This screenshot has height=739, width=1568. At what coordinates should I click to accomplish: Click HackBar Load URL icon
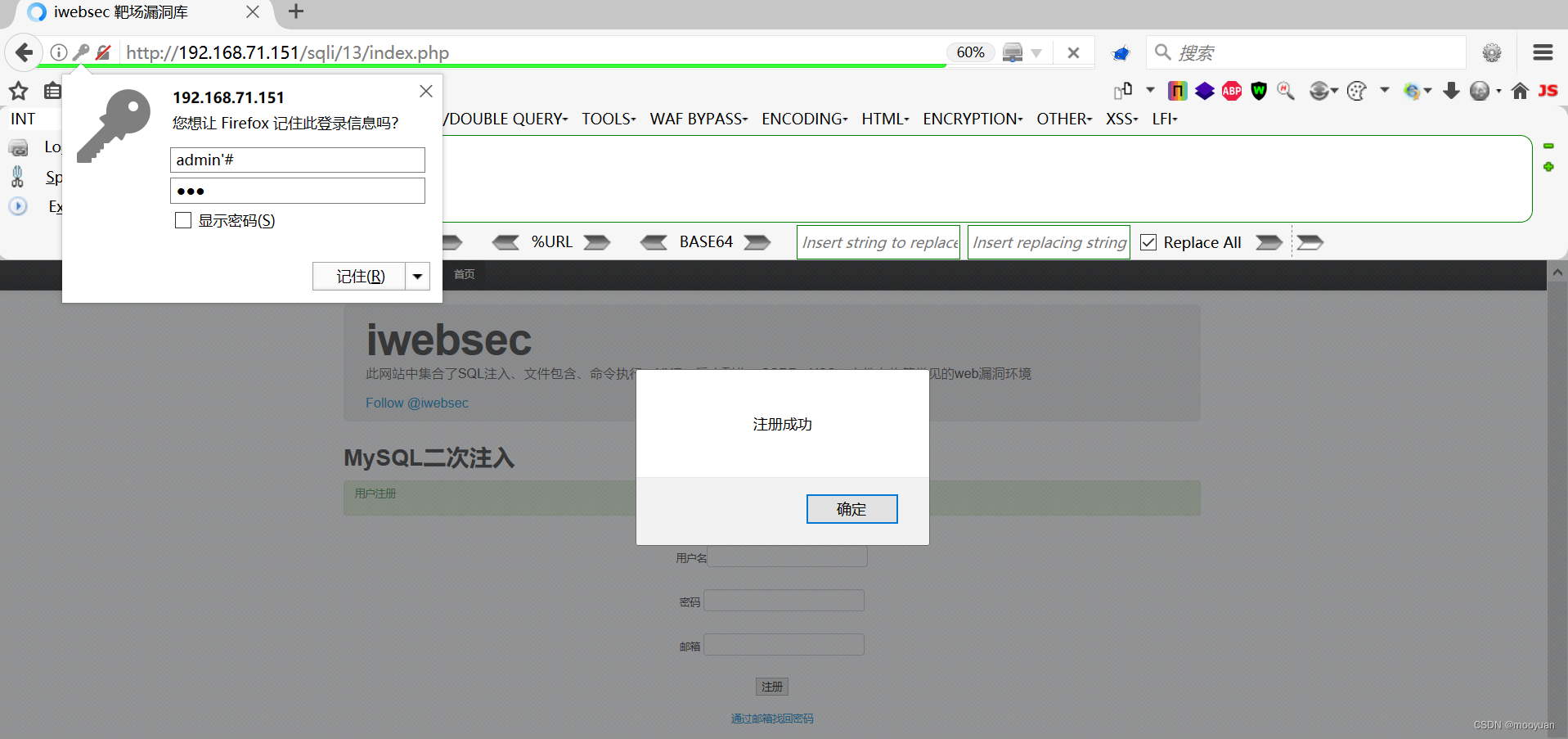[18, 148]
